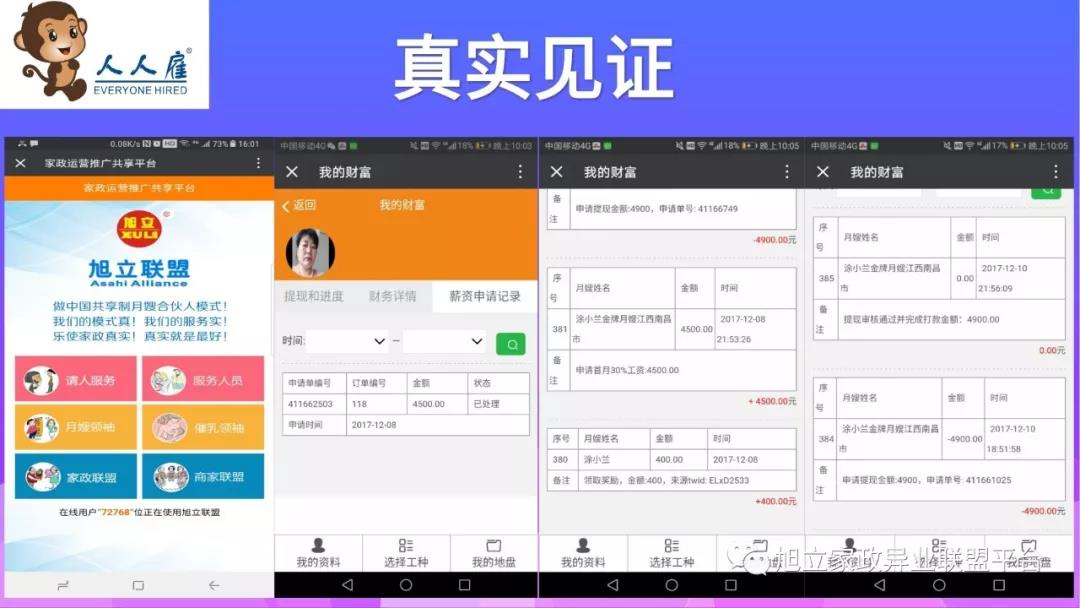
Task: Select note 提现审核通过并完成打款金额: 4900.00
Action: click(921, 319)
